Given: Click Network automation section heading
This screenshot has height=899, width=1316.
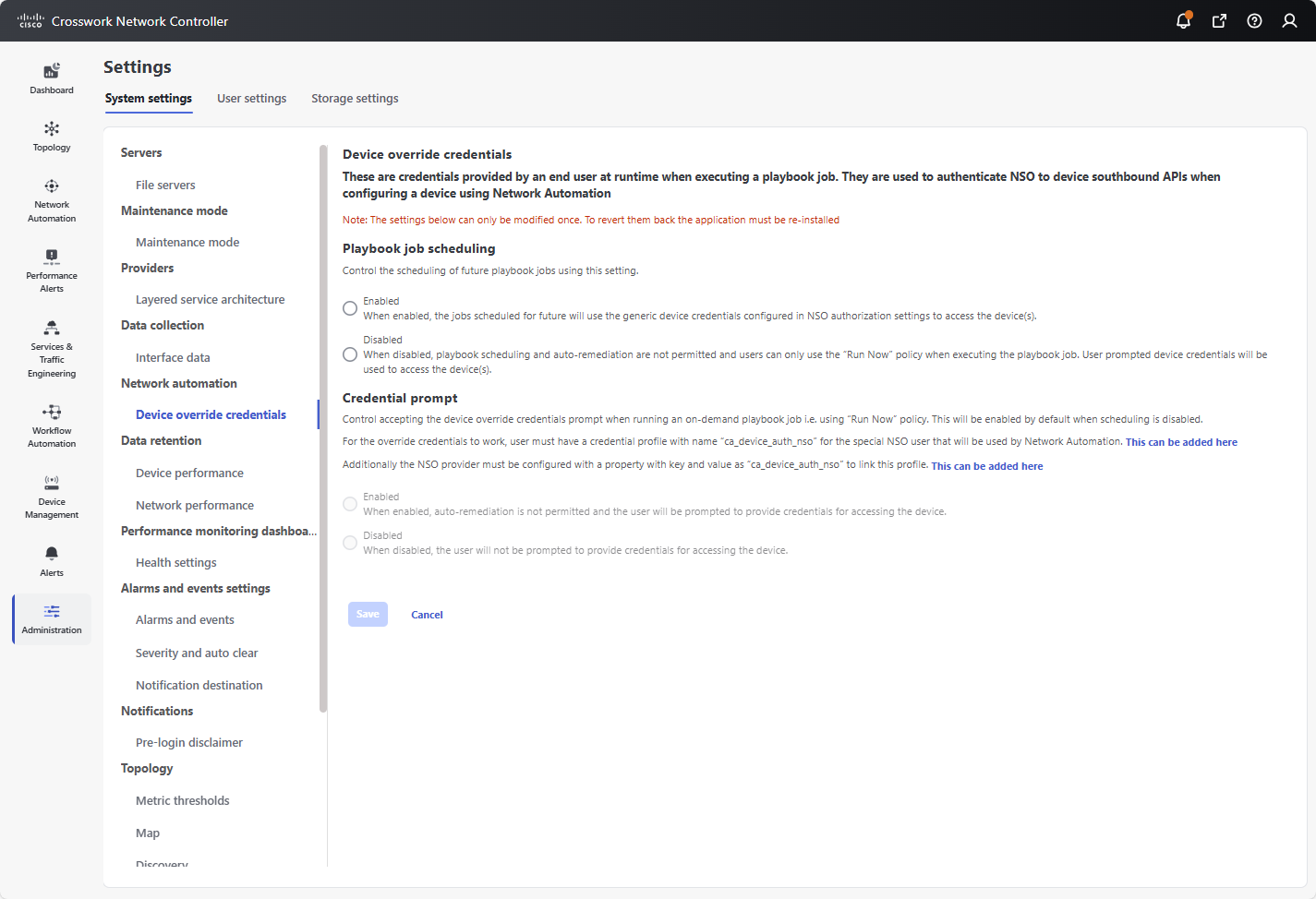Looking at the screenshot, I should pos(179,383).
